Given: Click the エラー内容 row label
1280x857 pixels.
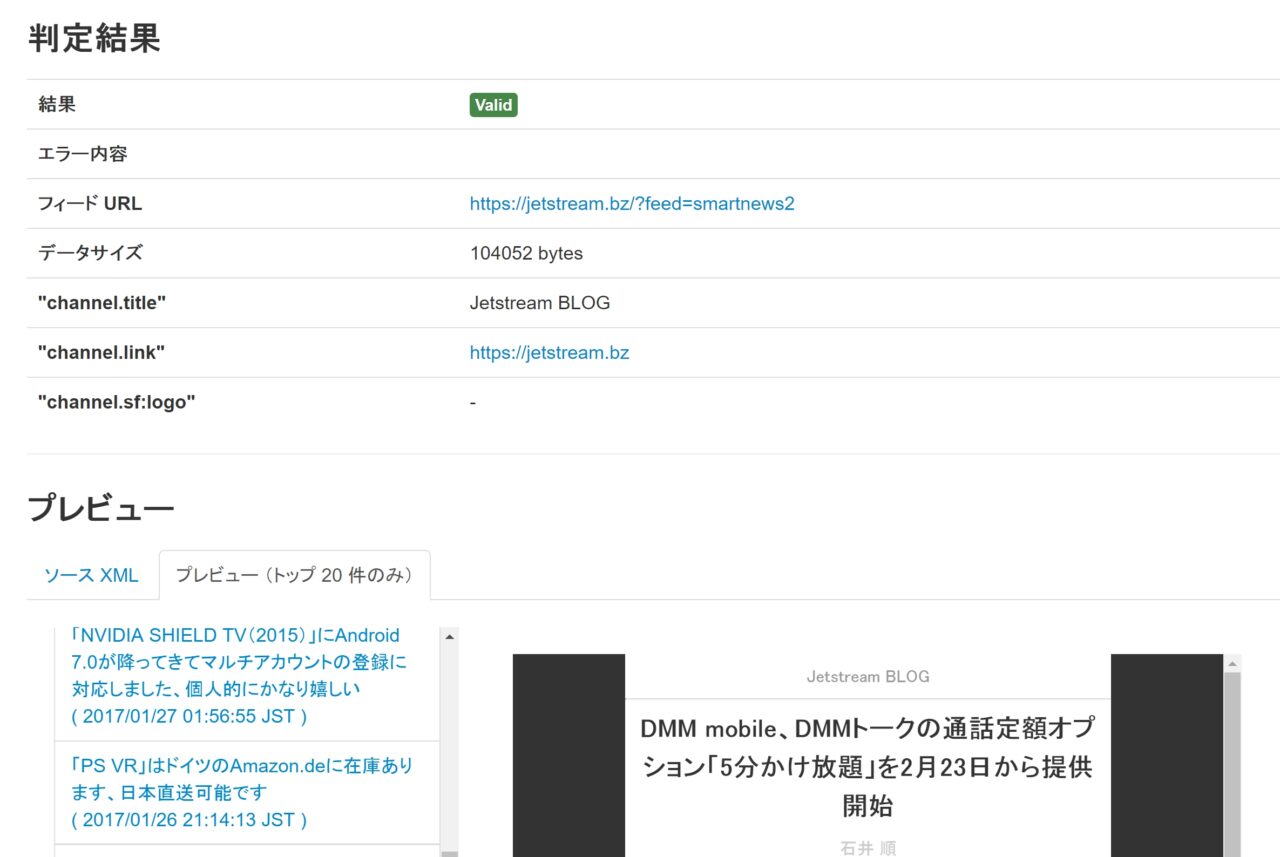Looking at the screenshot, I should click(x=83, y=155).
